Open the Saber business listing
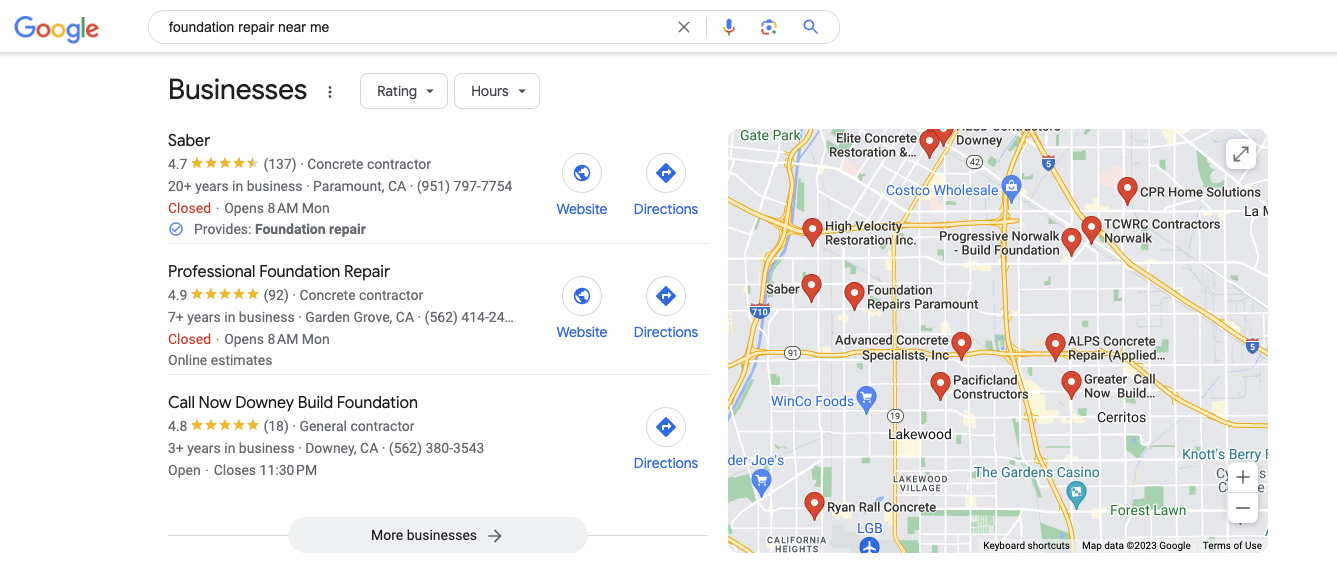1337x578 pixels. click(189, 140)
